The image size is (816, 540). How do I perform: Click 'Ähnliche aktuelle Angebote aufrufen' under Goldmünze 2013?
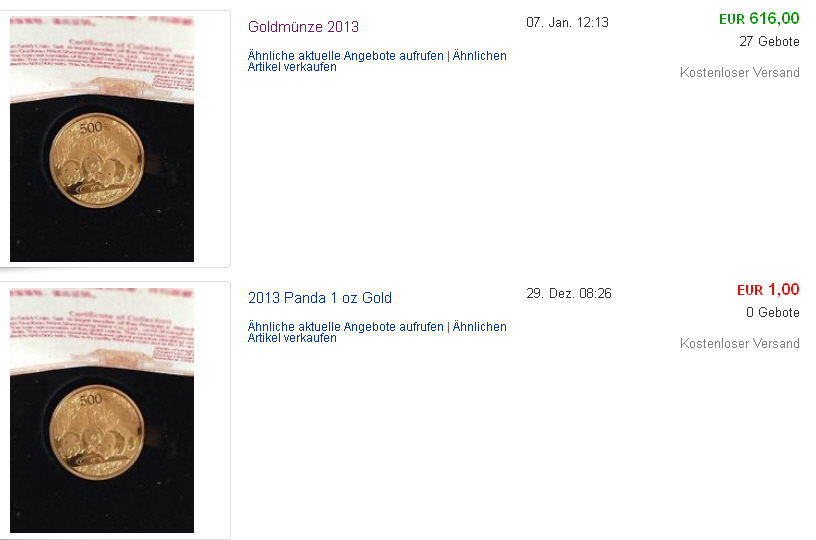[x=346, y=56]
